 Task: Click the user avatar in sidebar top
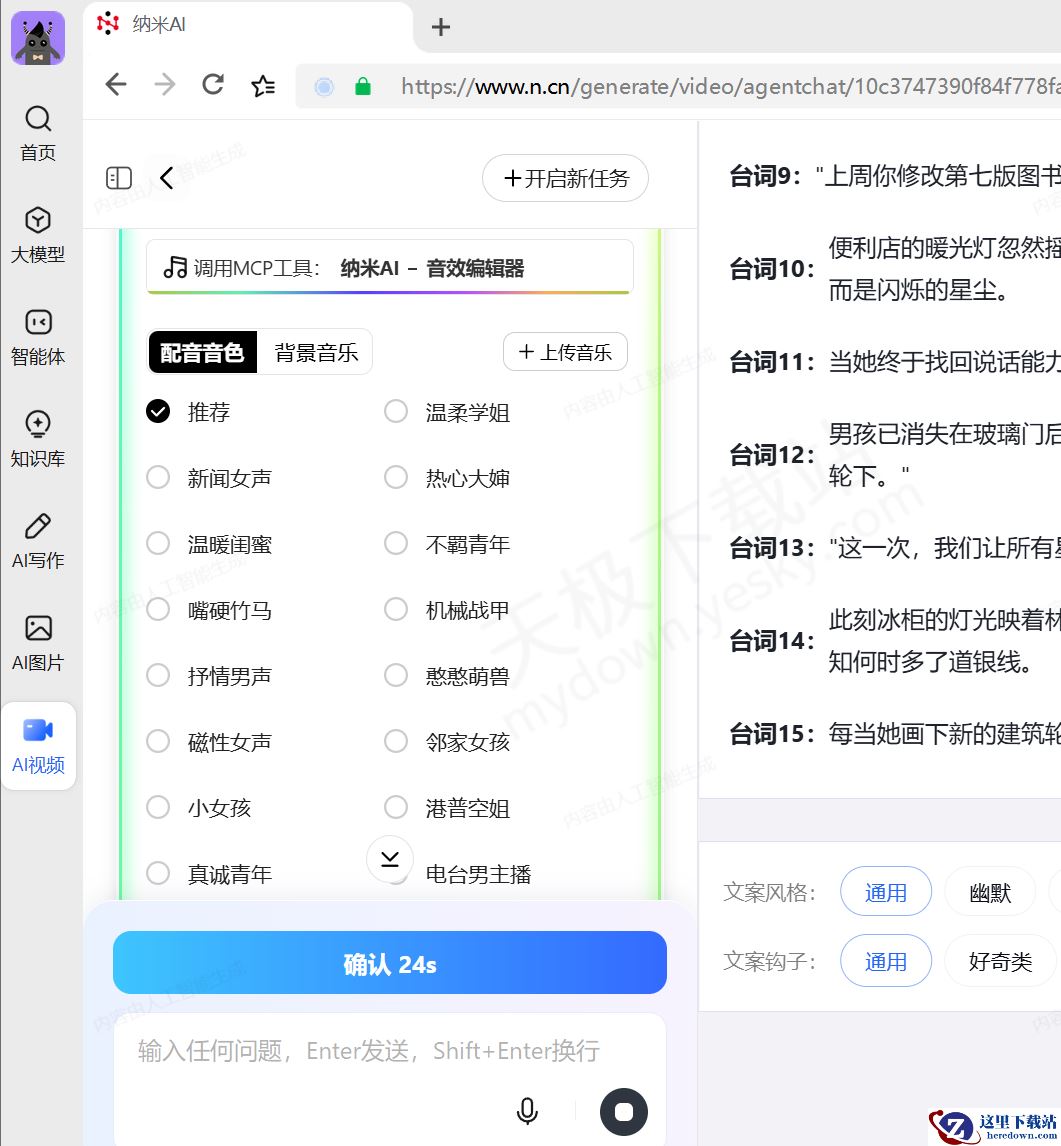tap(38, 38)
